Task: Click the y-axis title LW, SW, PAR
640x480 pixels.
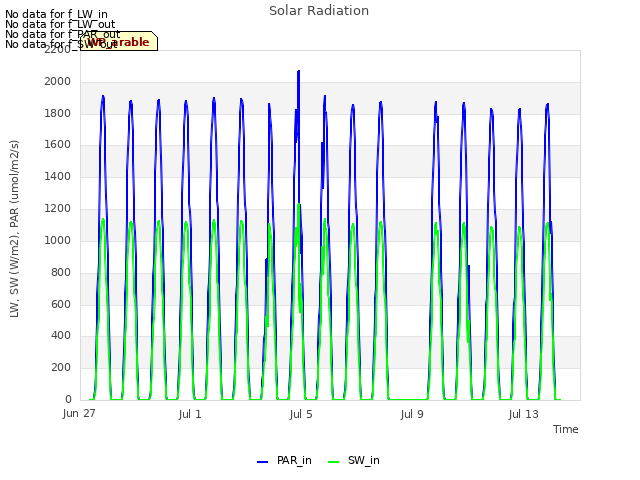Action: pyautogui.click(x=14, y=229)
